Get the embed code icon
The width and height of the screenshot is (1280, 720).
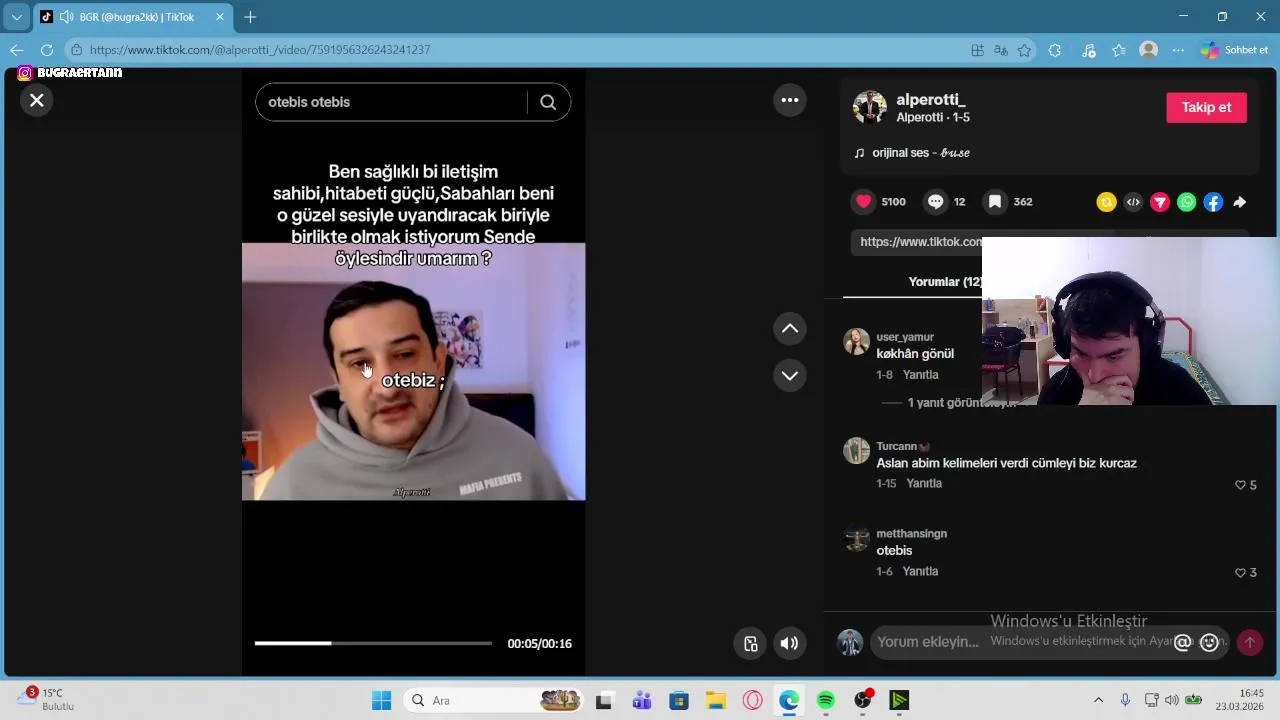tap(1133, 202)
